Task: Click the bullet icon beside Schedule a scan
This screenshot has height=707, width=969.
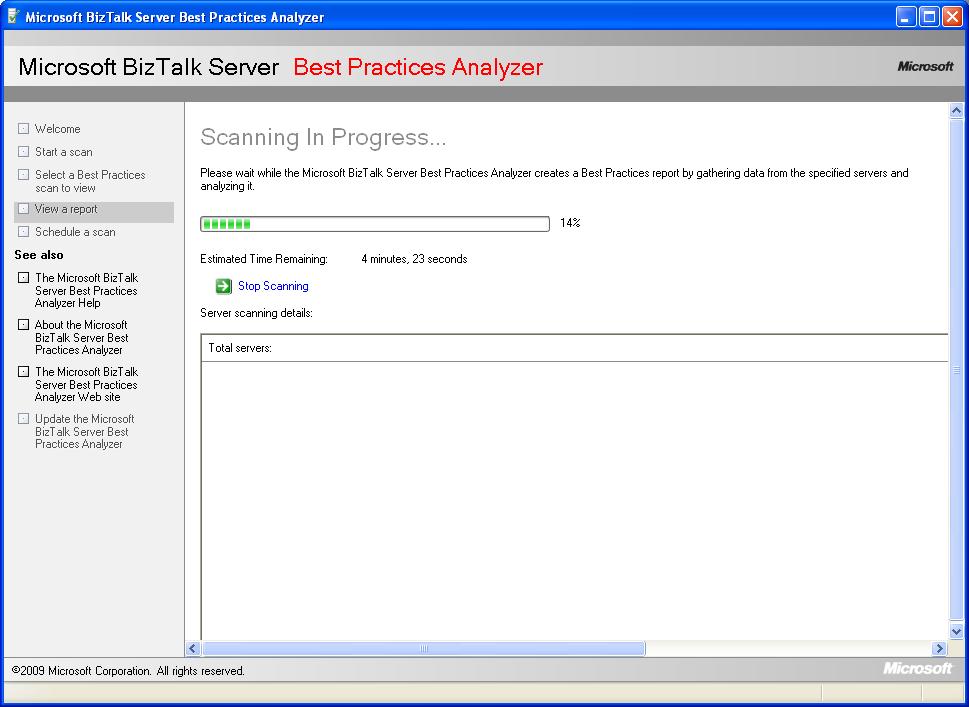Action: 23,231
